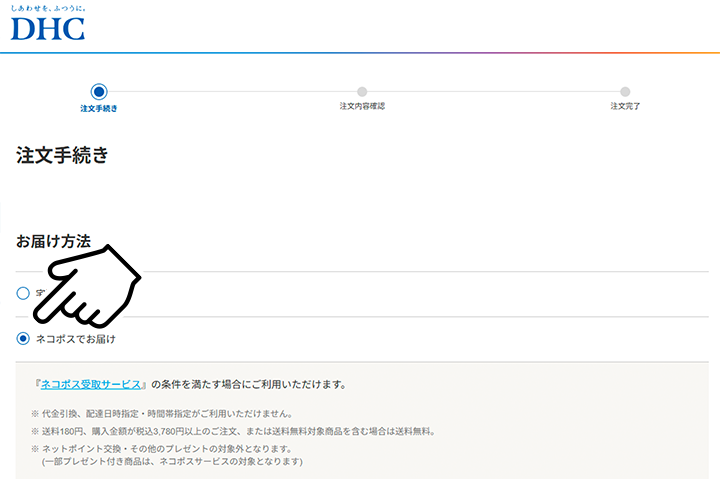Click the 注文完了 step circle
The image size is (720, 480).
coord(625,92)
